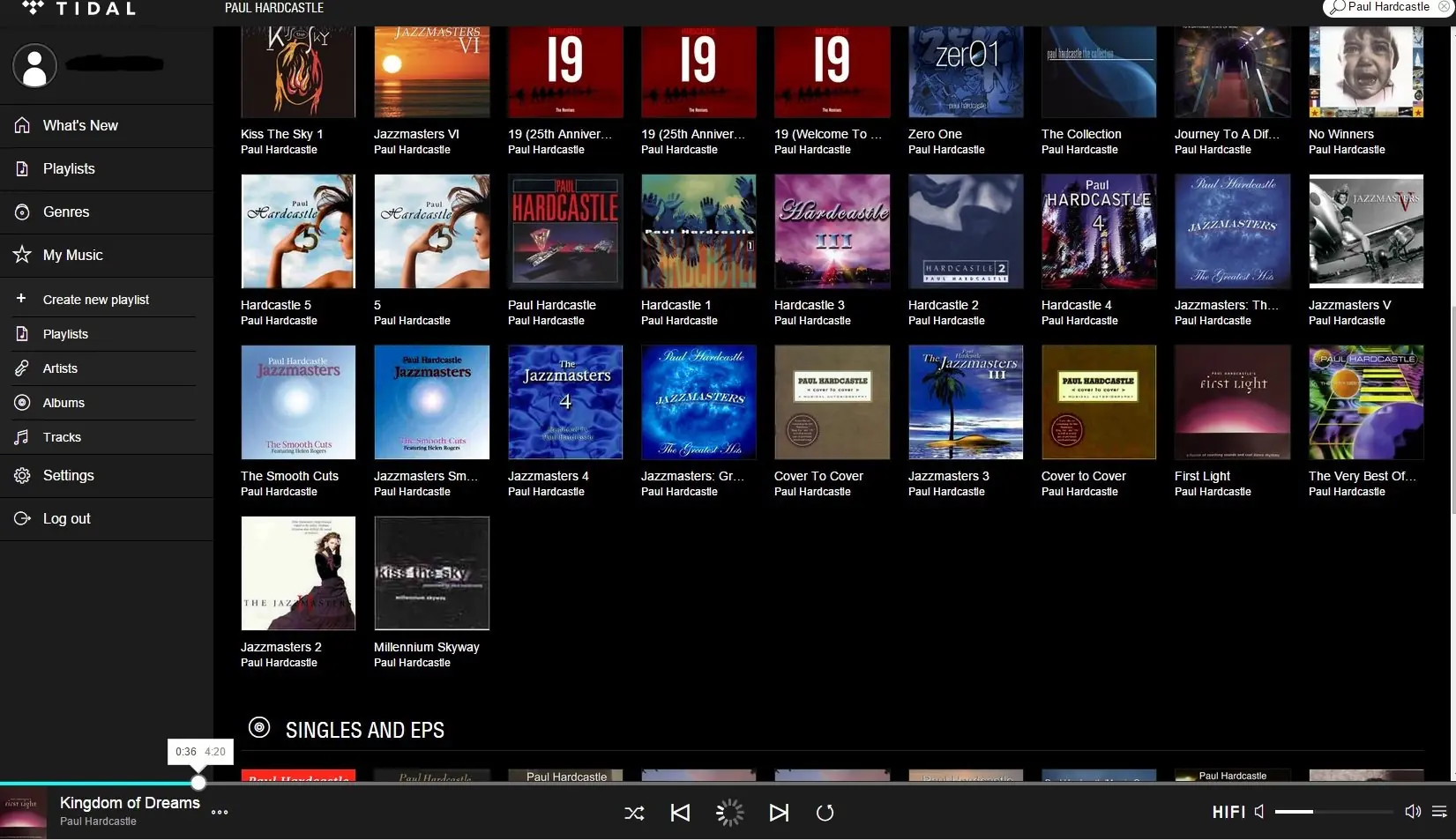Open Kingdom of Dreams track title
Screen dimensions: 1456x840
[130, 803]
